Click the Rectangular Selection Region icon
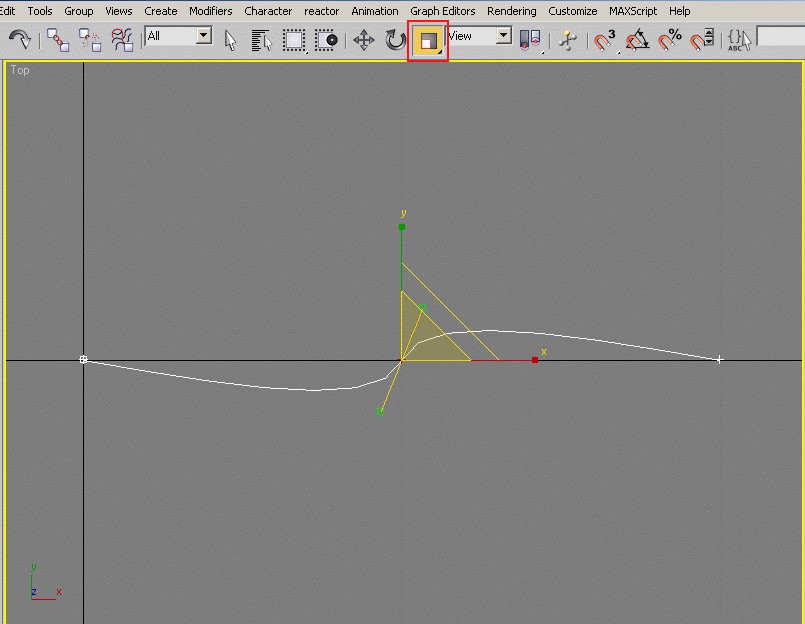This screenshot has width=805, height=624. [294, 40]
